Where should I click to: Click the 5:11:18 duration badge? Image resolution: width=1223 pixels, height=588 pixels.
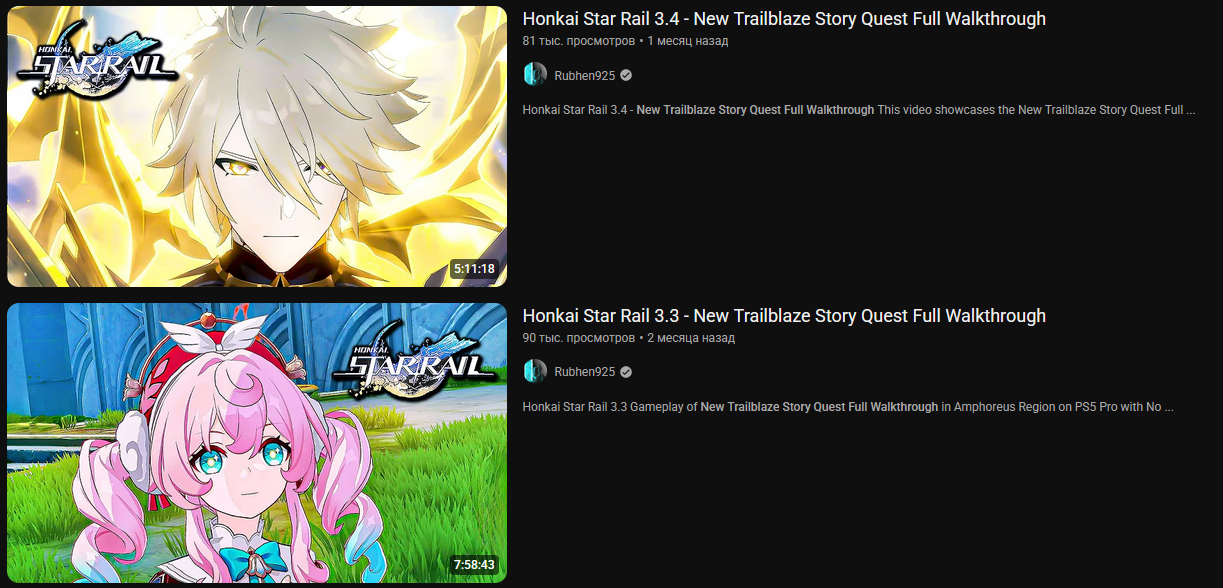(474, 269)
